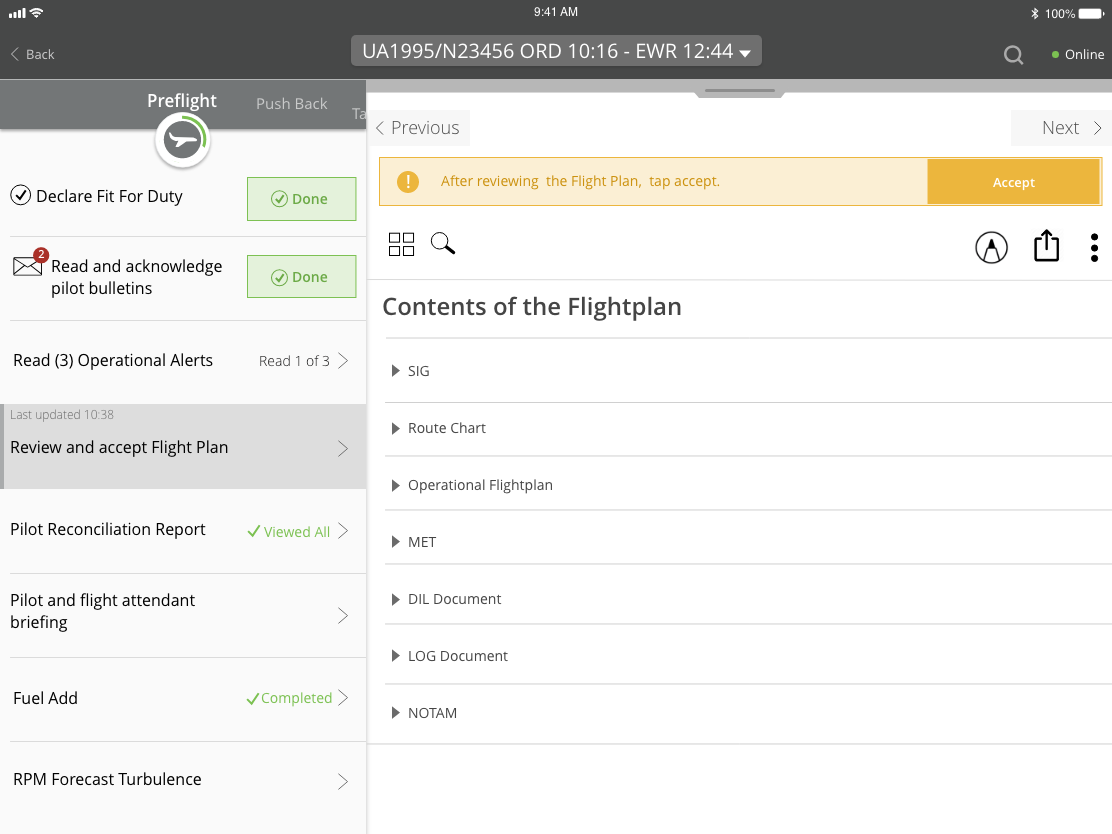This screenshot has height=834, width=1112.
Task: Open the flight selector dropdown UA1995/N23456
Action: (x=556, y=52)
